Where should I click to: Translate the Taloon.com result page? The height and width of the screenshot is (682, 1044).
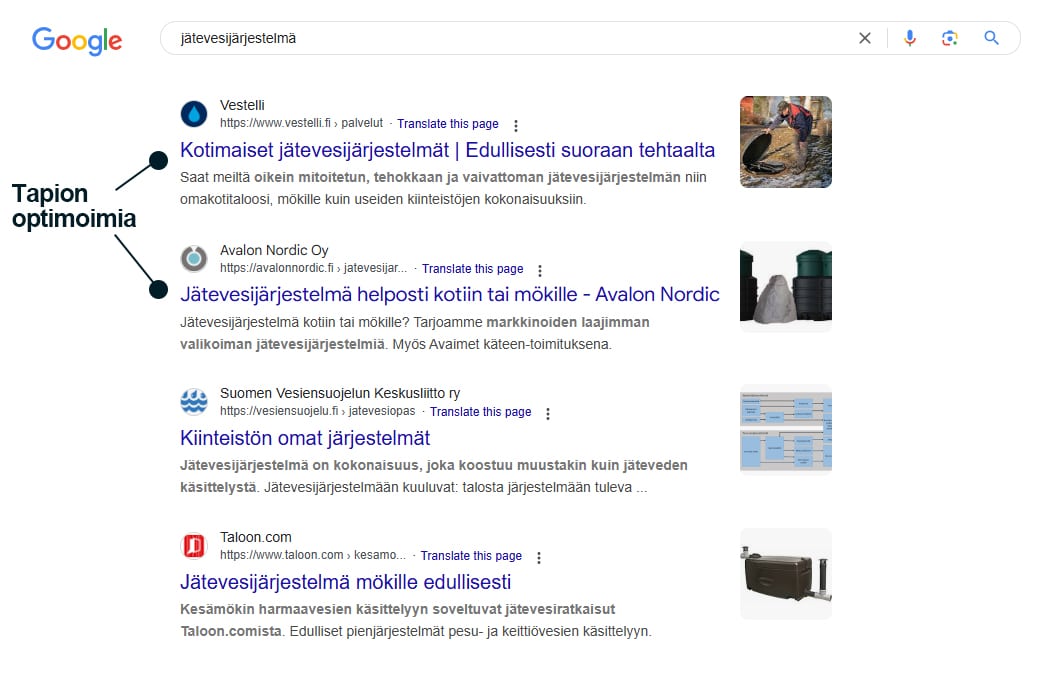tap(471, 556)
